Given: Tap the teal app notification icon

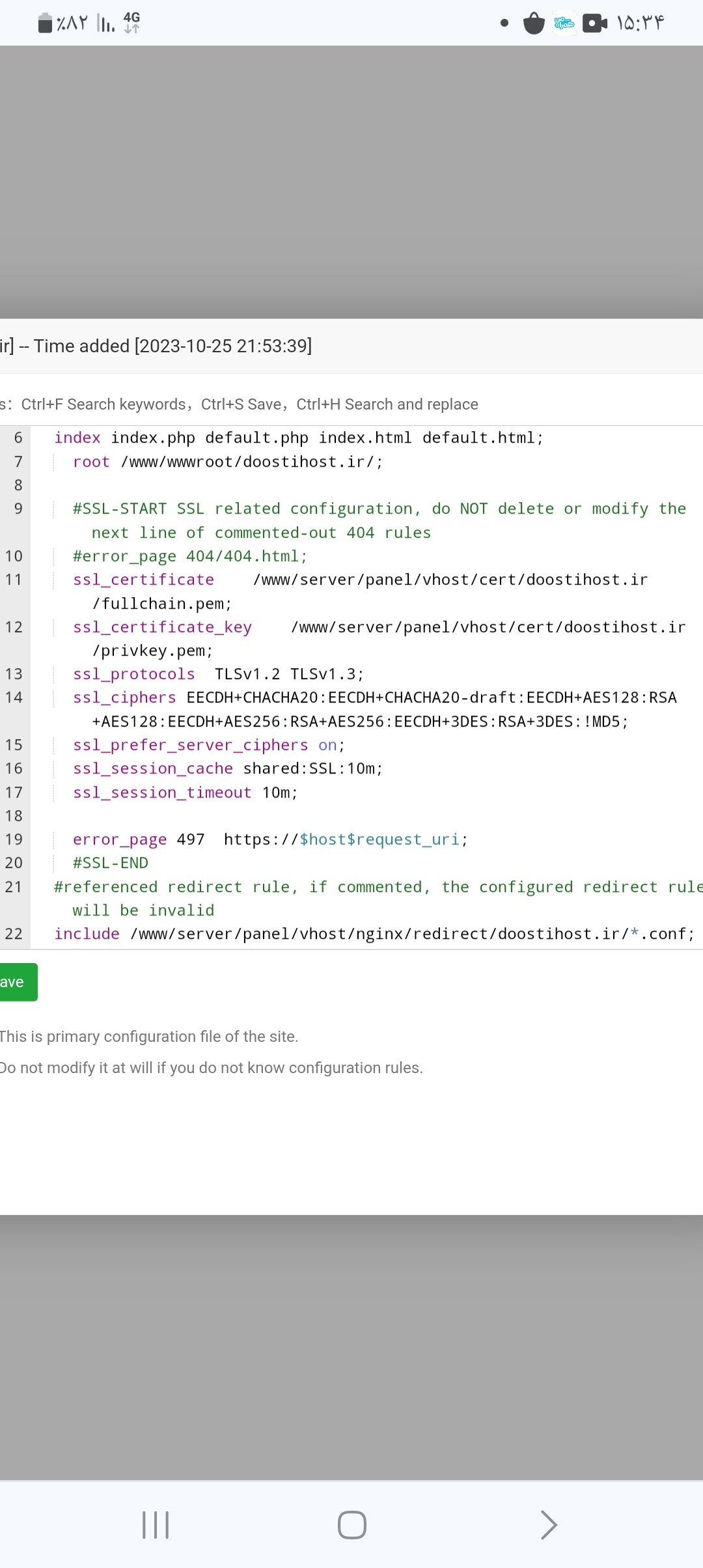Looking at the screenshot, I should (564, 23).
